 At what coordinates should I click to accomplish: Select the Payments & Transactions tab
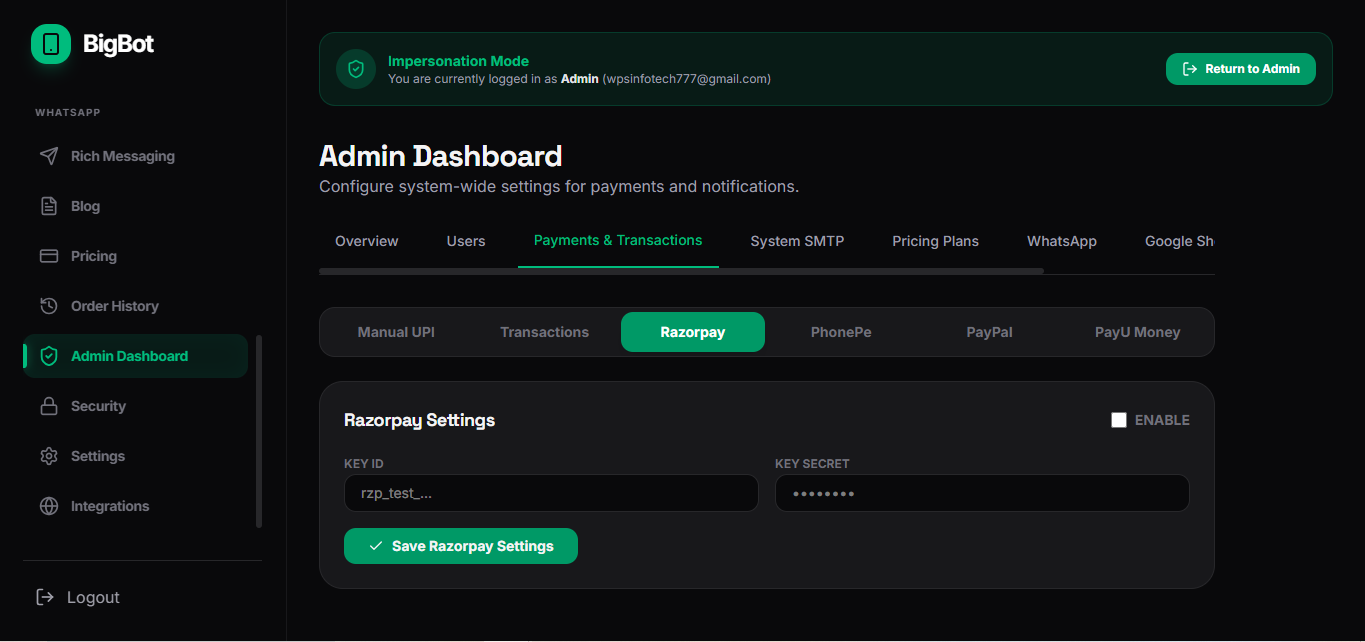[618, 241]
